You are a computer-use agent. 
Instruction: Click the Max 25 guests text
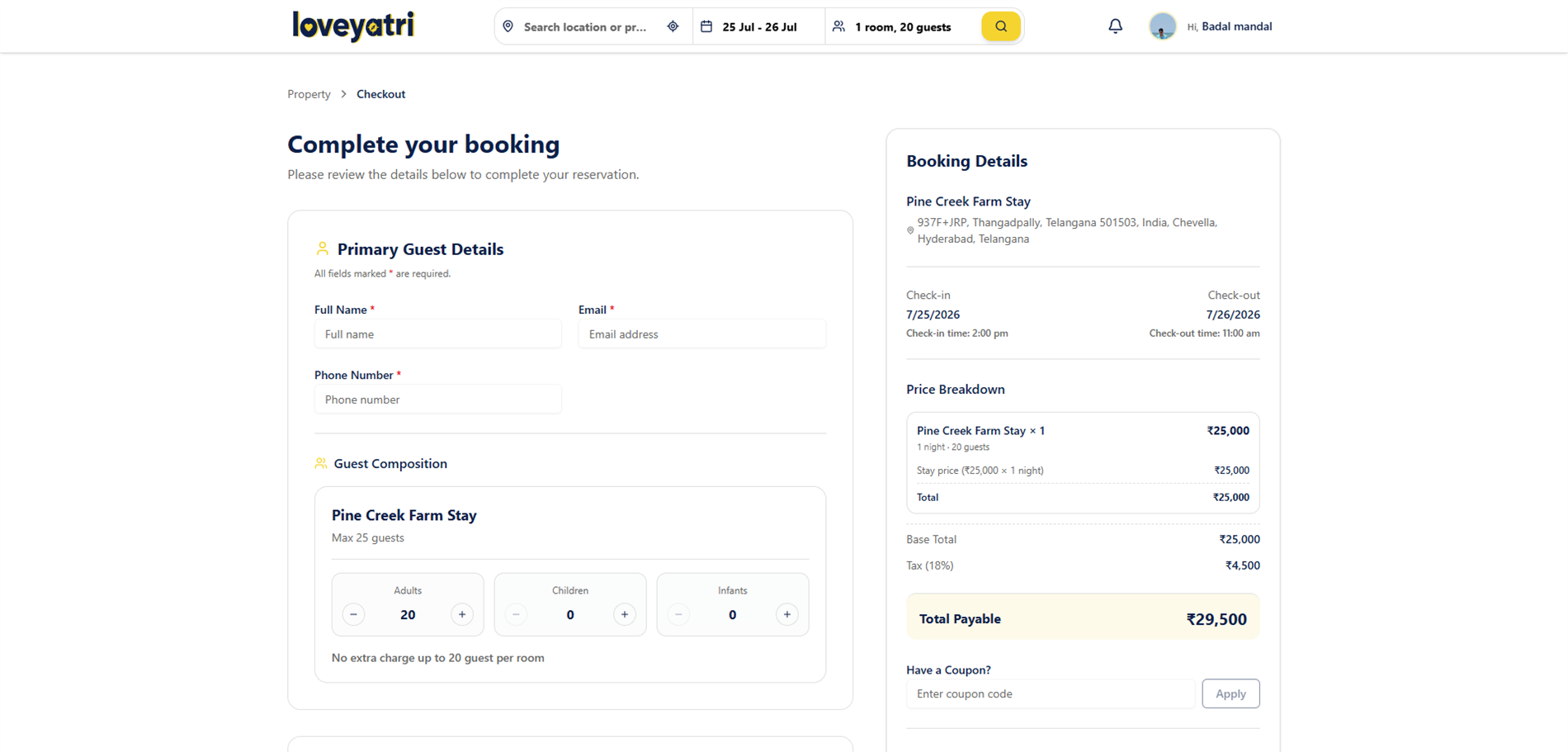(368, 537)
